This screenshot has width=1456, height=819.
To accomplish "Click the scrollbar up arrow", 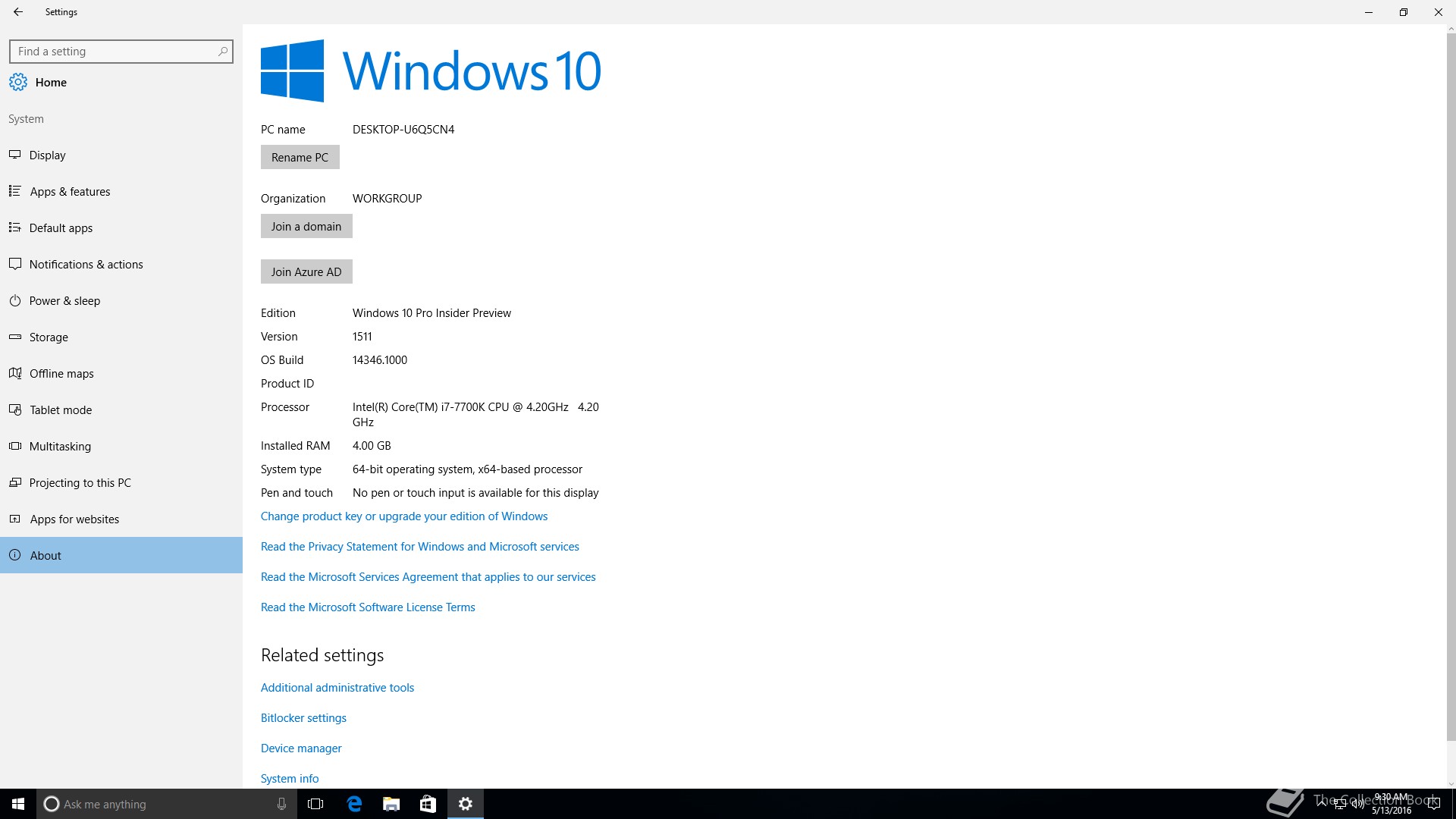I will (x=1451, y=29).
